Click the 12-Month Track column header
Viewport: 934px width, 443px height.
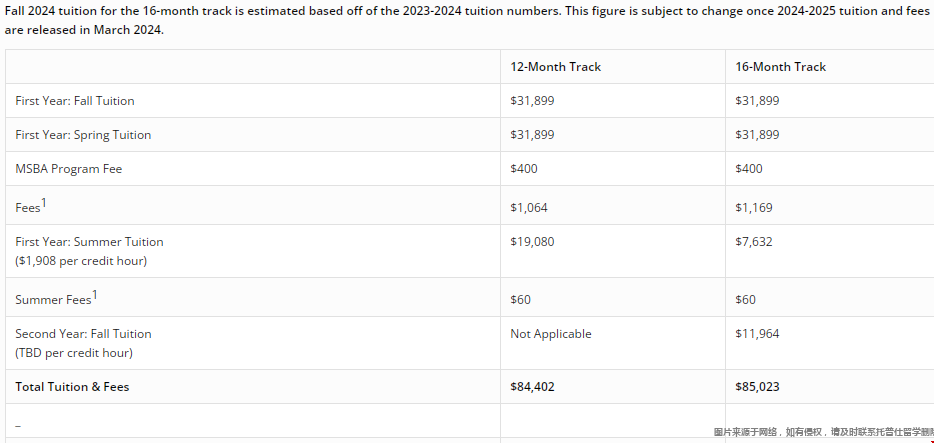point(555,67)
